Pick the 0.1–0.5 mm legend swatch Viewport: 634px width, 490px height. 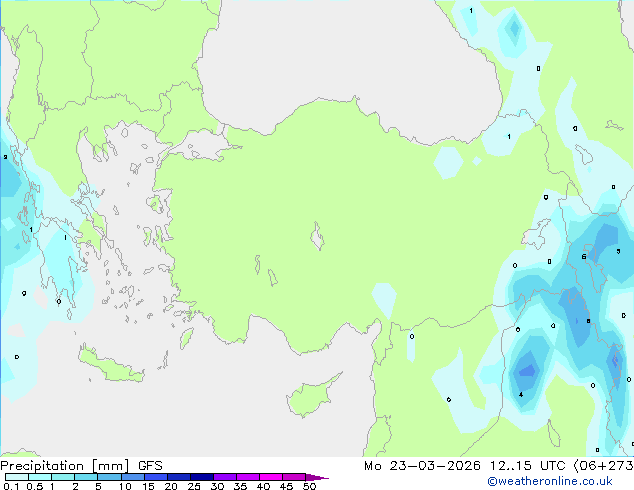(x=17, y=477)
